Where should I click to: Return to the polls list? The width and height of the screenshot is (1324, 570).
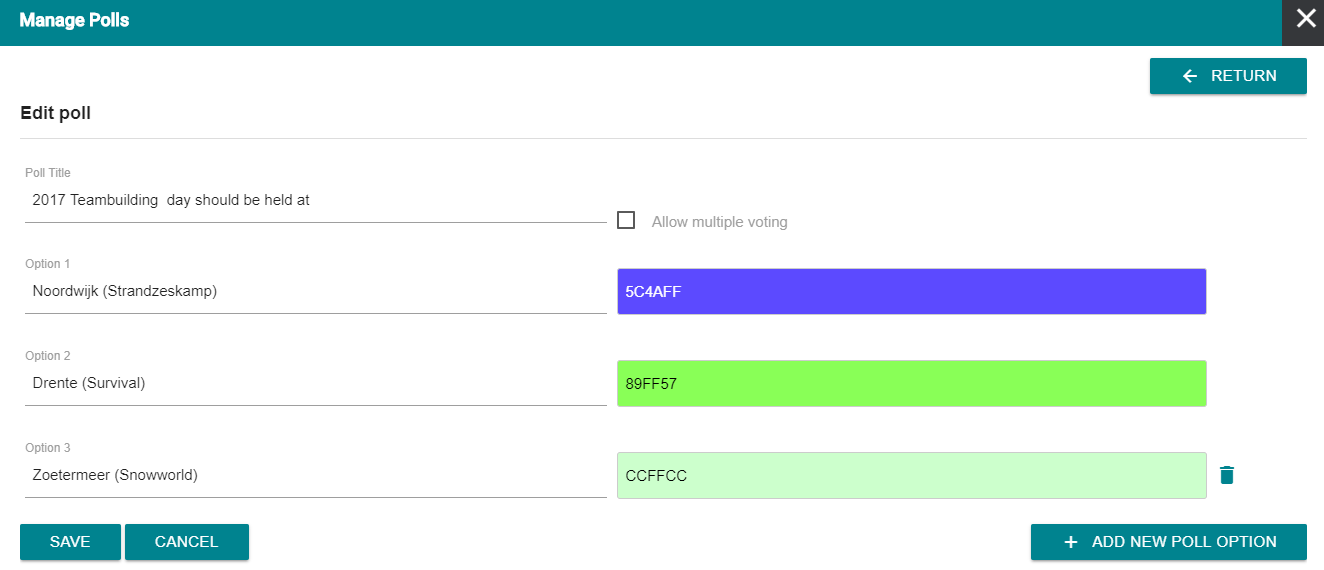pos(1228,76)
